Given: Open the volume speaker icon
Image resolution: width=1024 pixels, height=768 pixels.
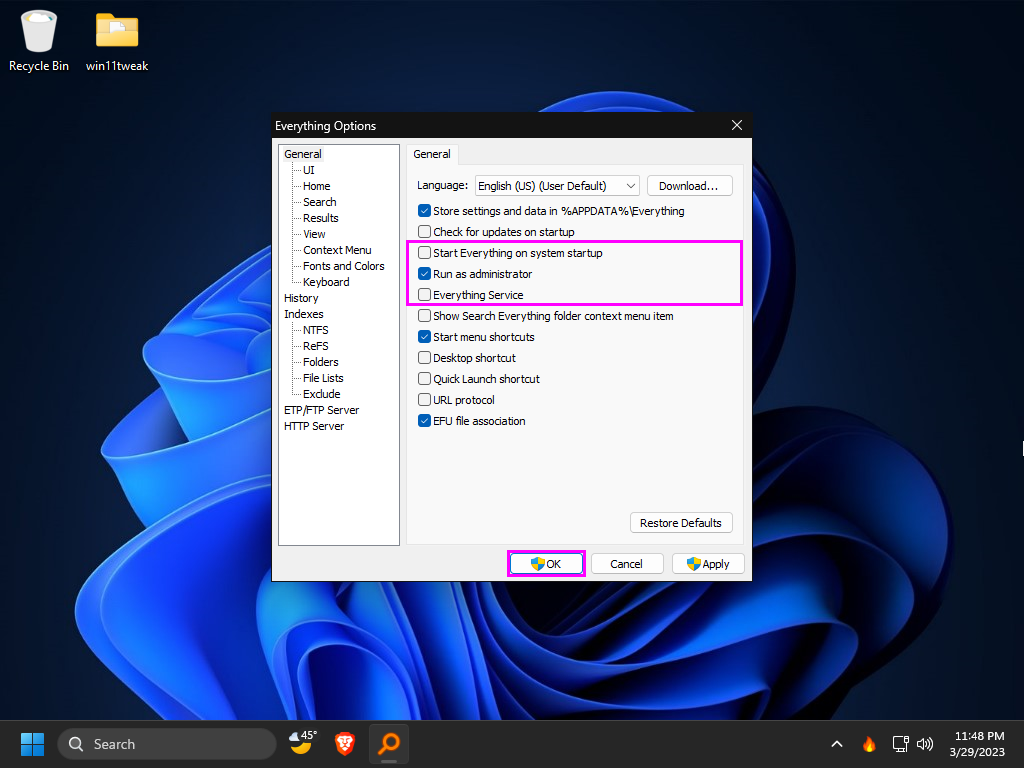Looking at the screenshot, I should 925,744.
